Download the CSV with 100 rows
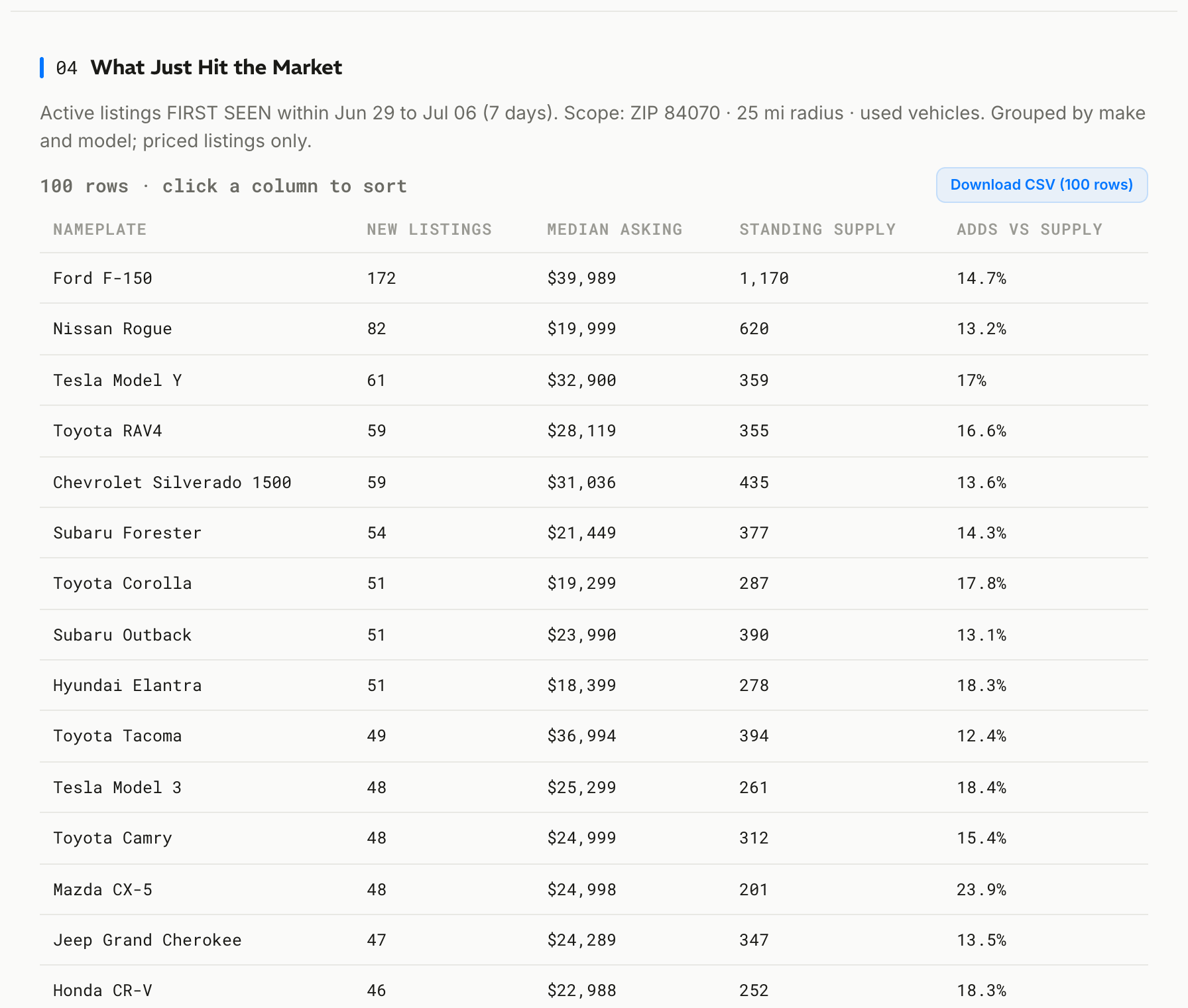The height and width of the screenshot is (1008, 1188). point(1041,185)
